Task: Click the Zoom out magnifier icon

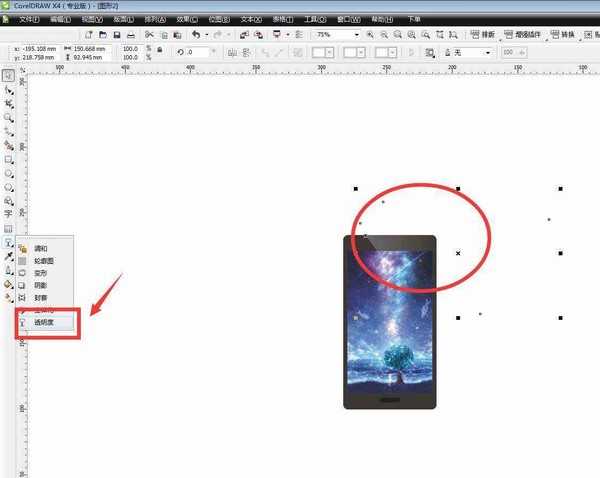Action: point(383,35)
